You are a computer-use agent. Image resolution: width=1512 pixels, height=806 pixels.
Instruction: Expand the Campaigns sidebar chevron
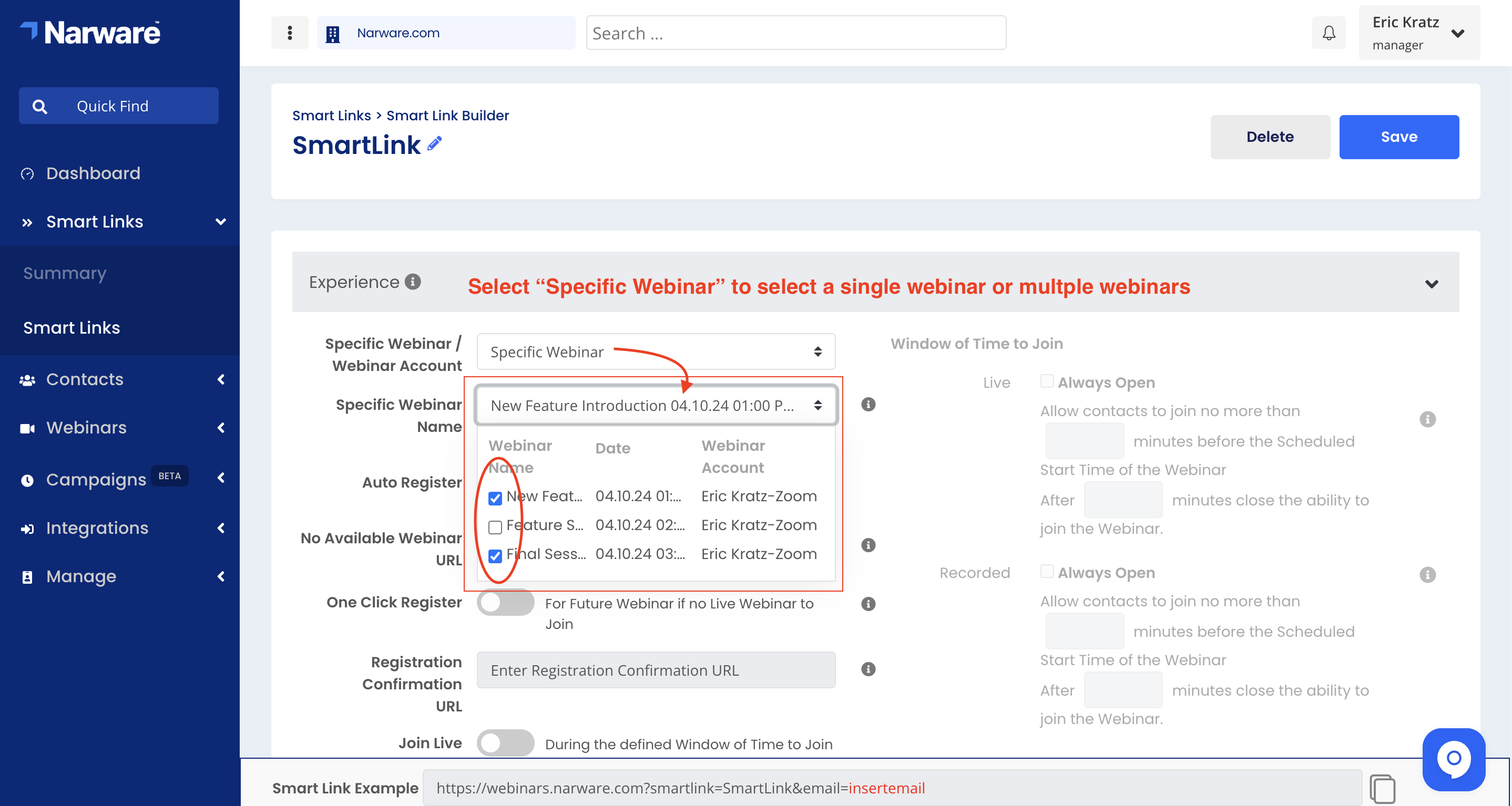[221, 478]
